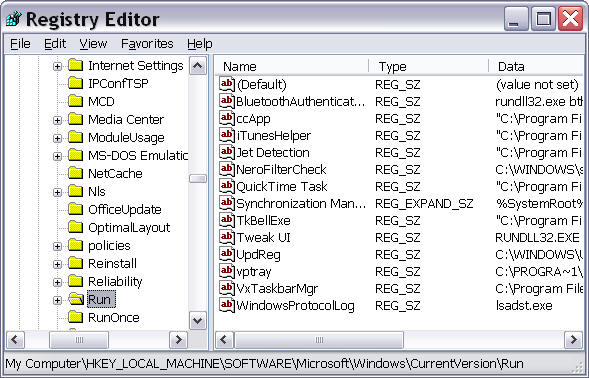Click the iTunesHelper string value icon

click(227, 135)
